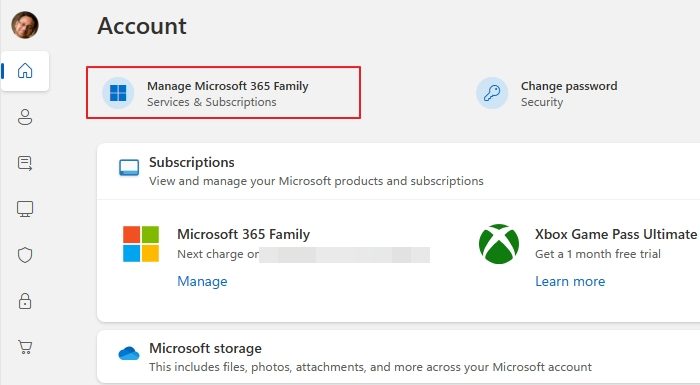This screenshot has height=385, width=700.
Task: Open Change password shortcut
Action: pyautogui.click(x=547, y=93)
